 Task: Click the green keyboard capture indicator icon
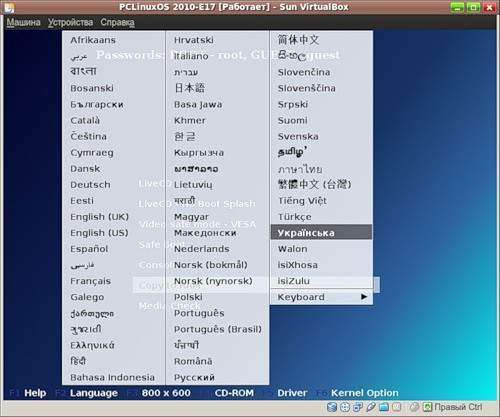tap(427, 407)
